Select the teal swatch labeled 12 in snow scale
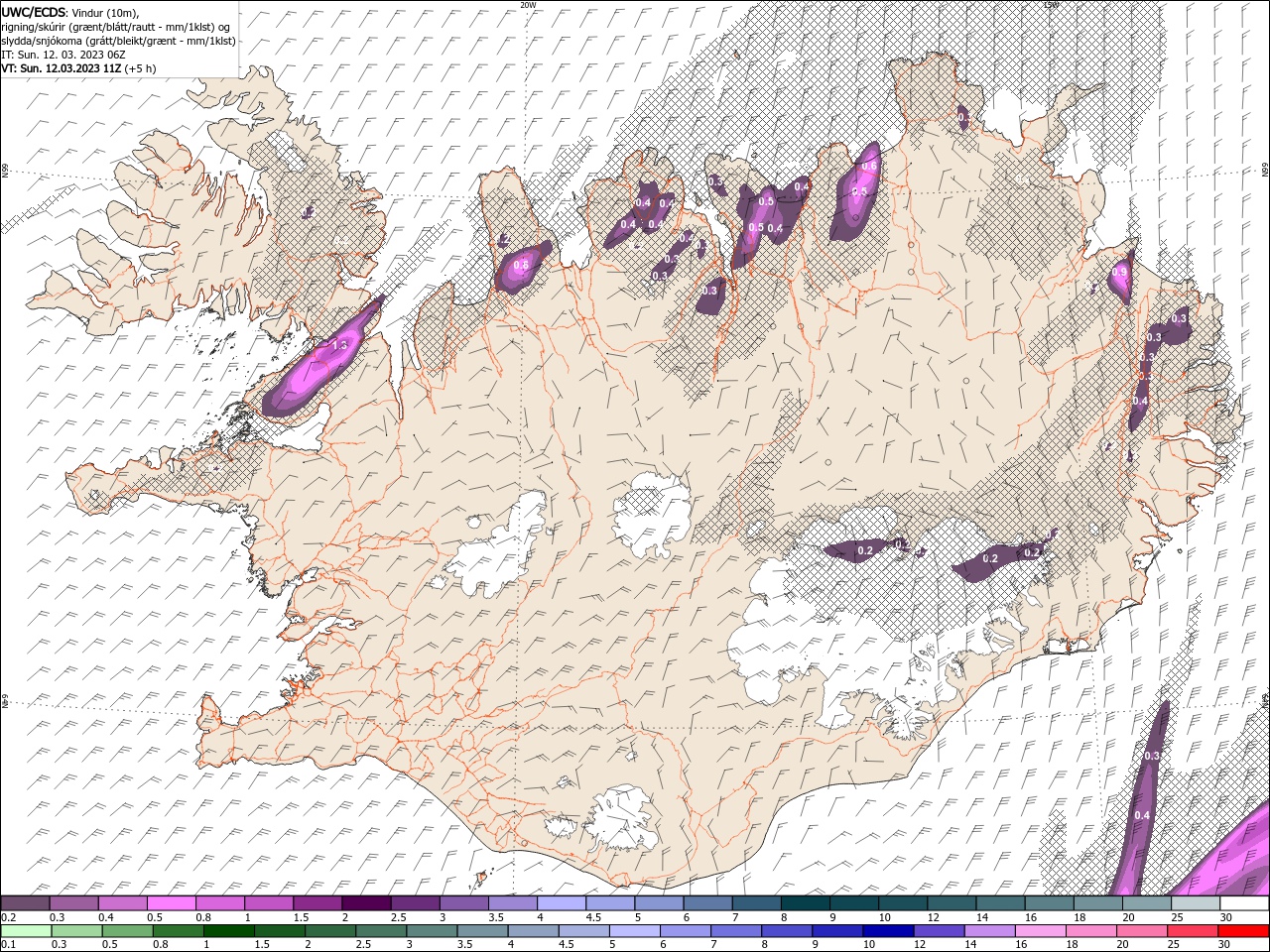Screen dimensions: 1270x952 coord(952,903)
